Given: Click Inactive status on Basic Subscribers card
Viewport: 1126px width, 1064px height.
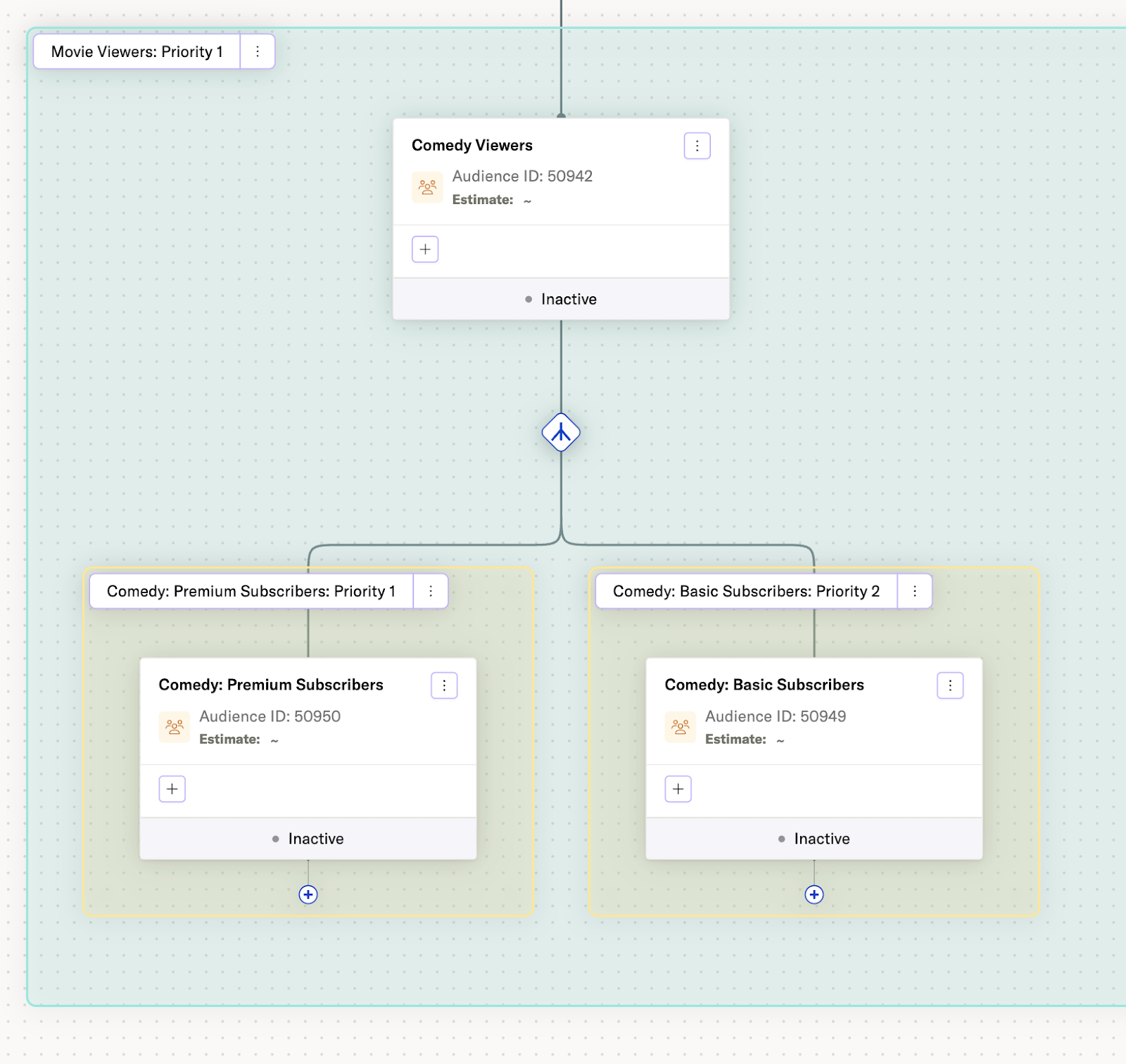Looking at the screenshot, I should point(814,839).
